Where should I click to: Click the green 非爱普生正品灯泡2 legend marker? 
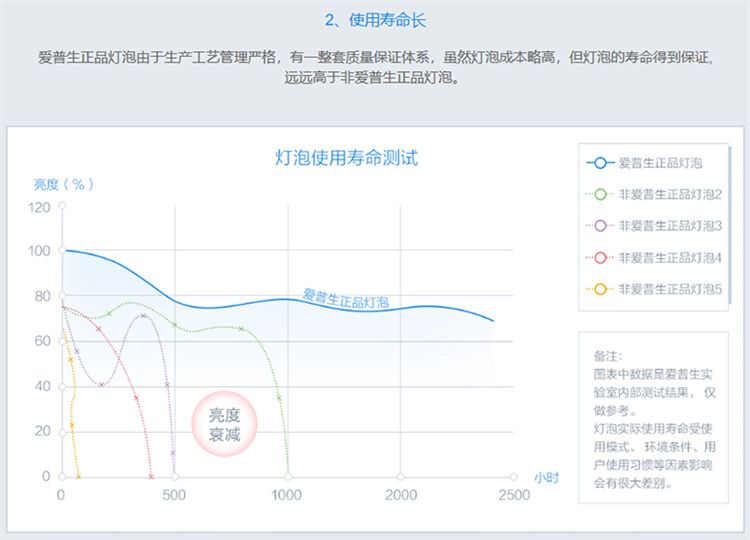point(600,195)
